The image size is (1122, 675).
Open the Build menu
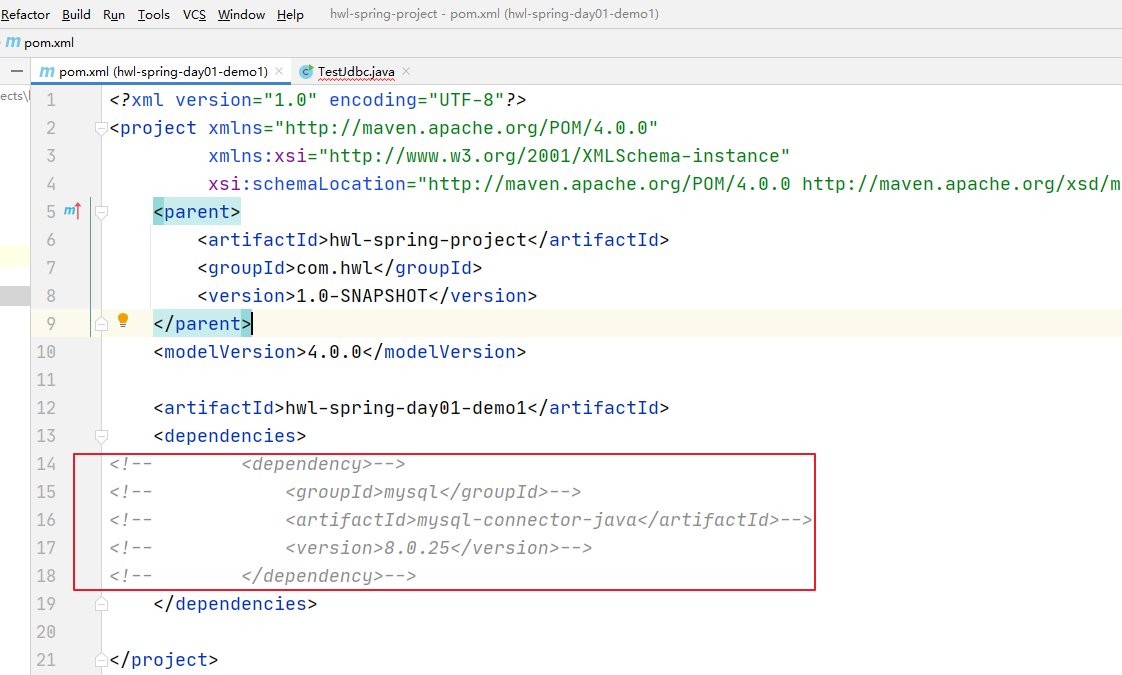click(76, 14)
